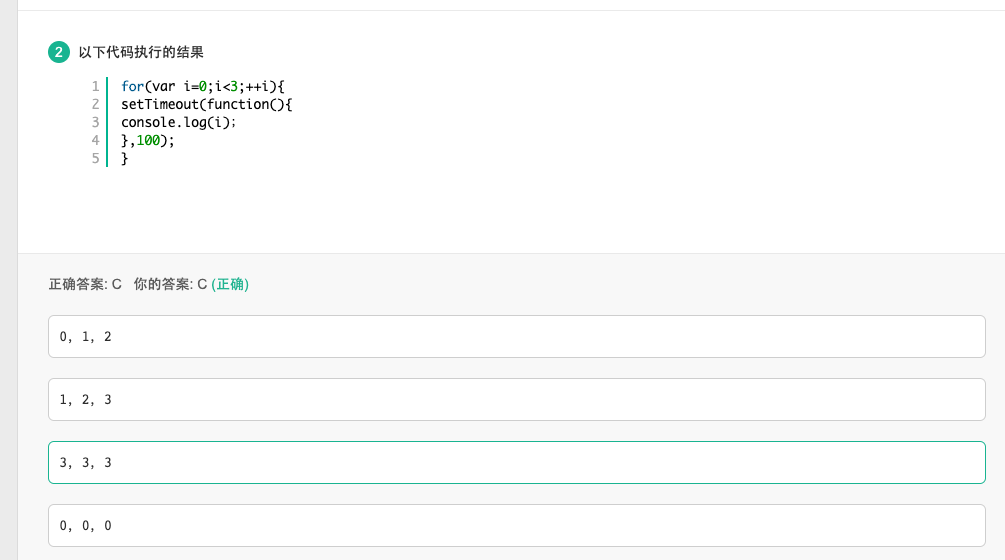Click the 正确答案: C label

[x=85, y=284]
